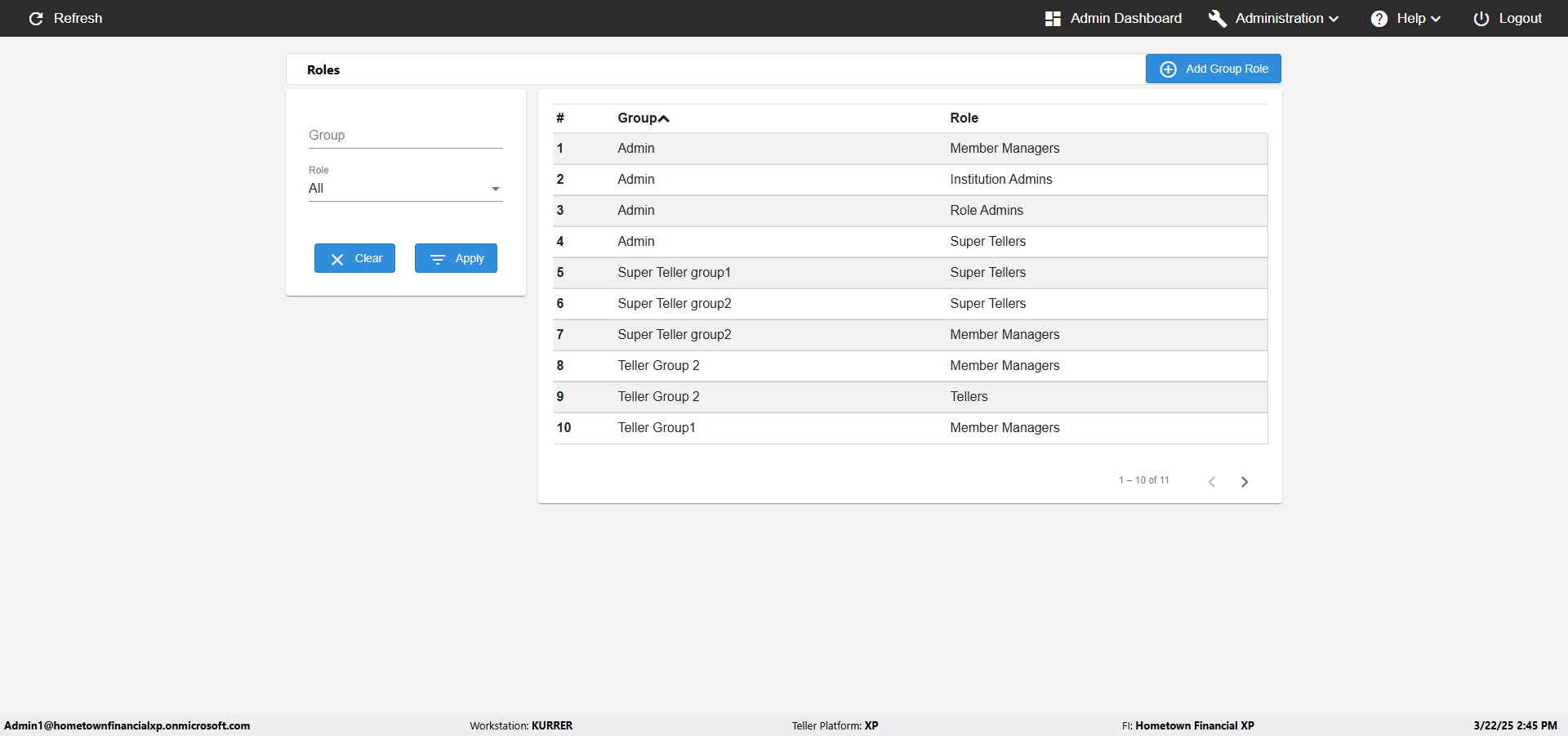Click the X icon on Clear button
Image resolution: width=1568 pixels, height=736 pixels.
337,259
